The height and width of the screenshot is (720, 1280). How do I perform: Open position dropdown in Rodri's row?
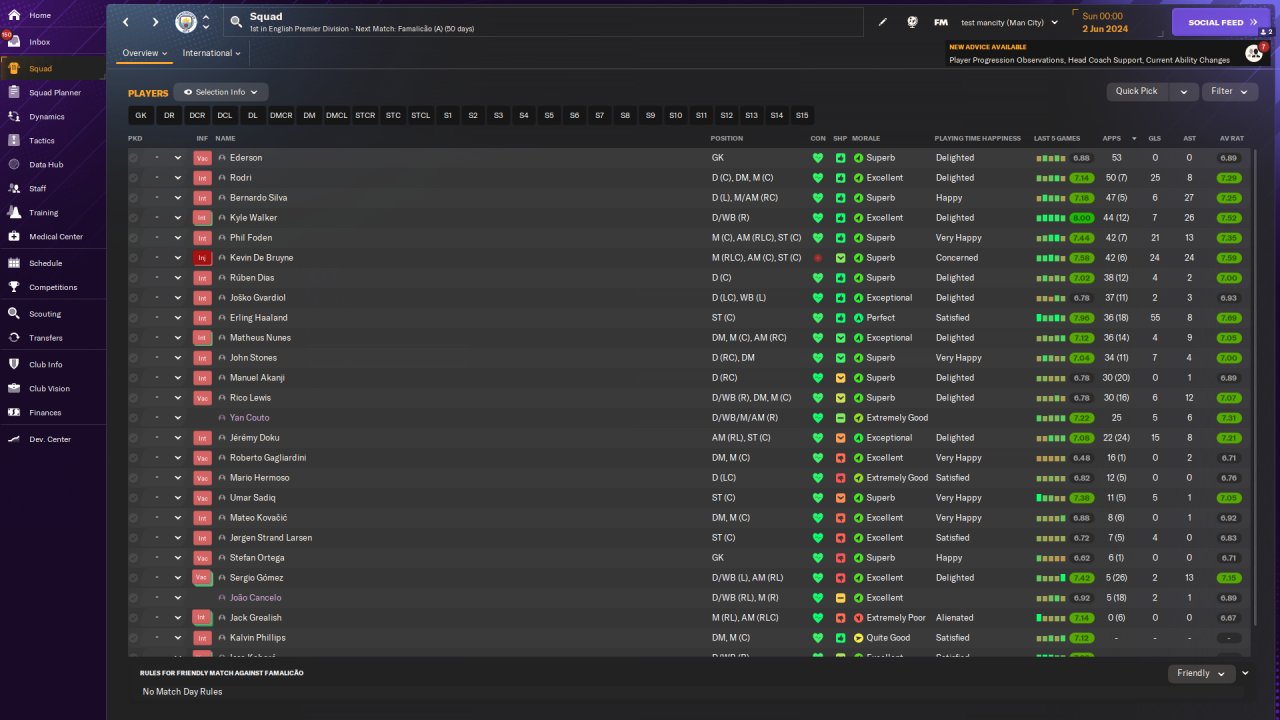pyautogui.click(x=178, y=178)
